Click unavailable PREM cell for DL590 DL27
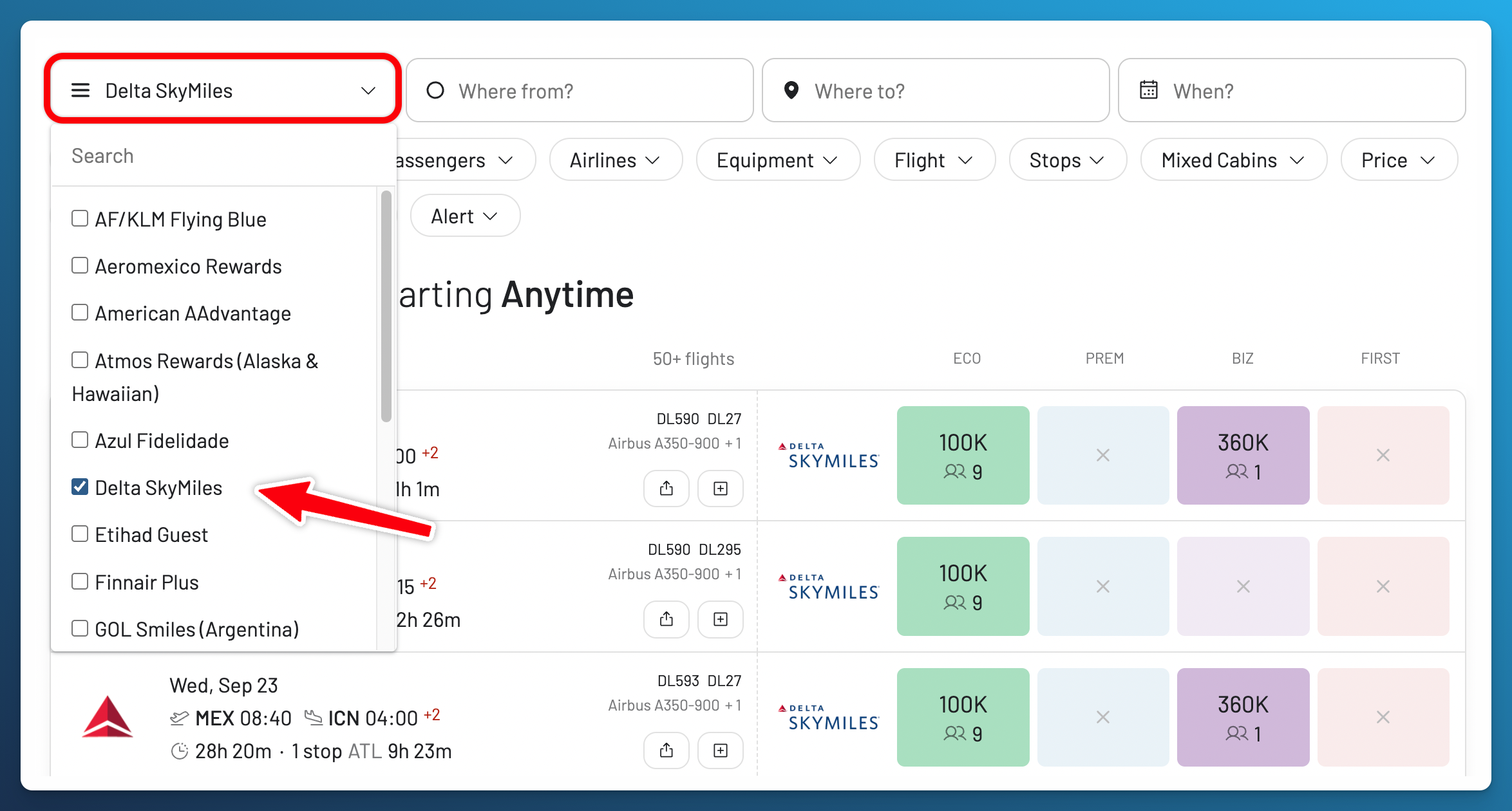This screenshot has width=1512, height=811. tap(1103, 455)
